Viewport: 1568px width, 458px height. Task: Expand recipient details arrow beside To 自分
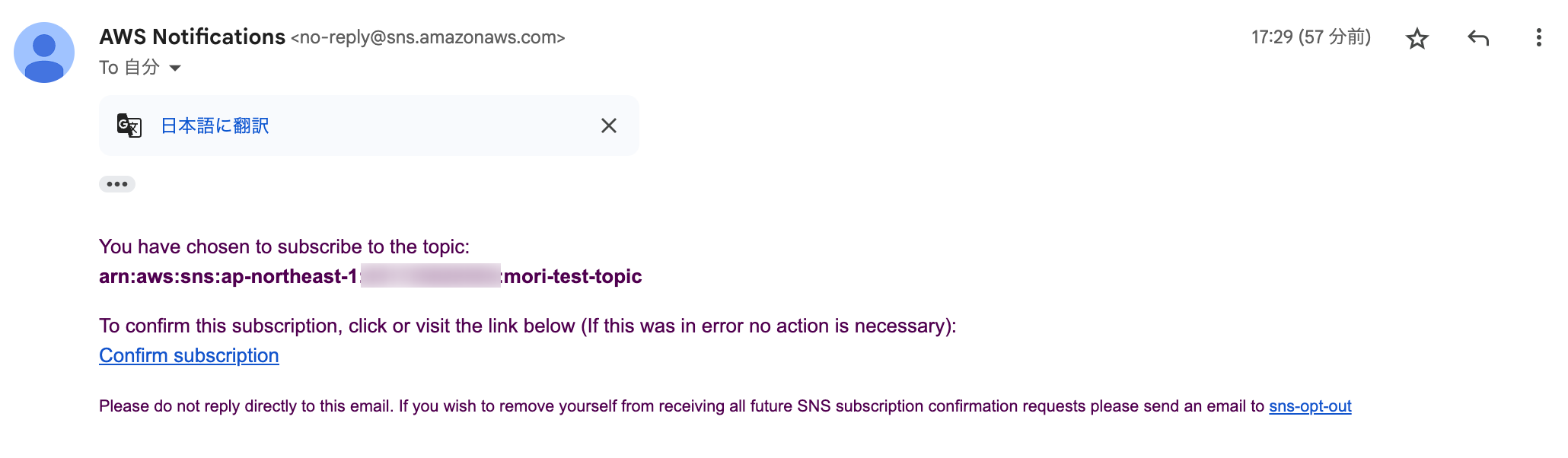coord(175,68)
